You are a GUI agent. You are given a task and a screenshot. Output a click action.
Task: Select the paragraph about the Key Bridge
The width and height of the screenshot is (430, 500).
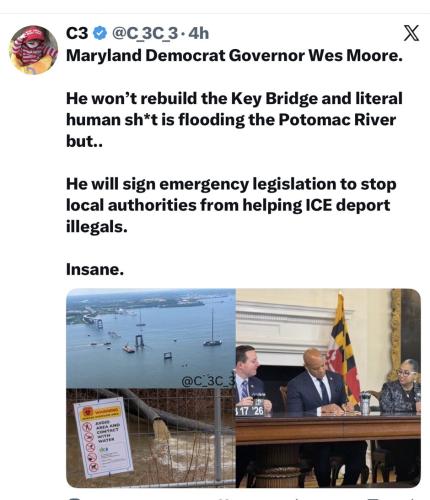tap(234, 120)
